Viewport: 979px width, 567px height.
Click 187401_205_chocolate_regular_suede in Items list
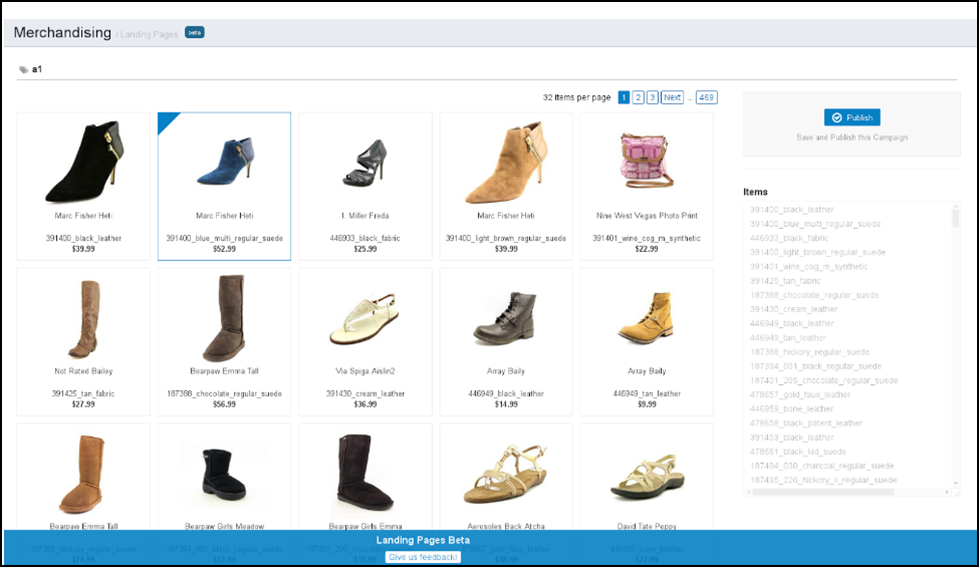click(824, 380)
